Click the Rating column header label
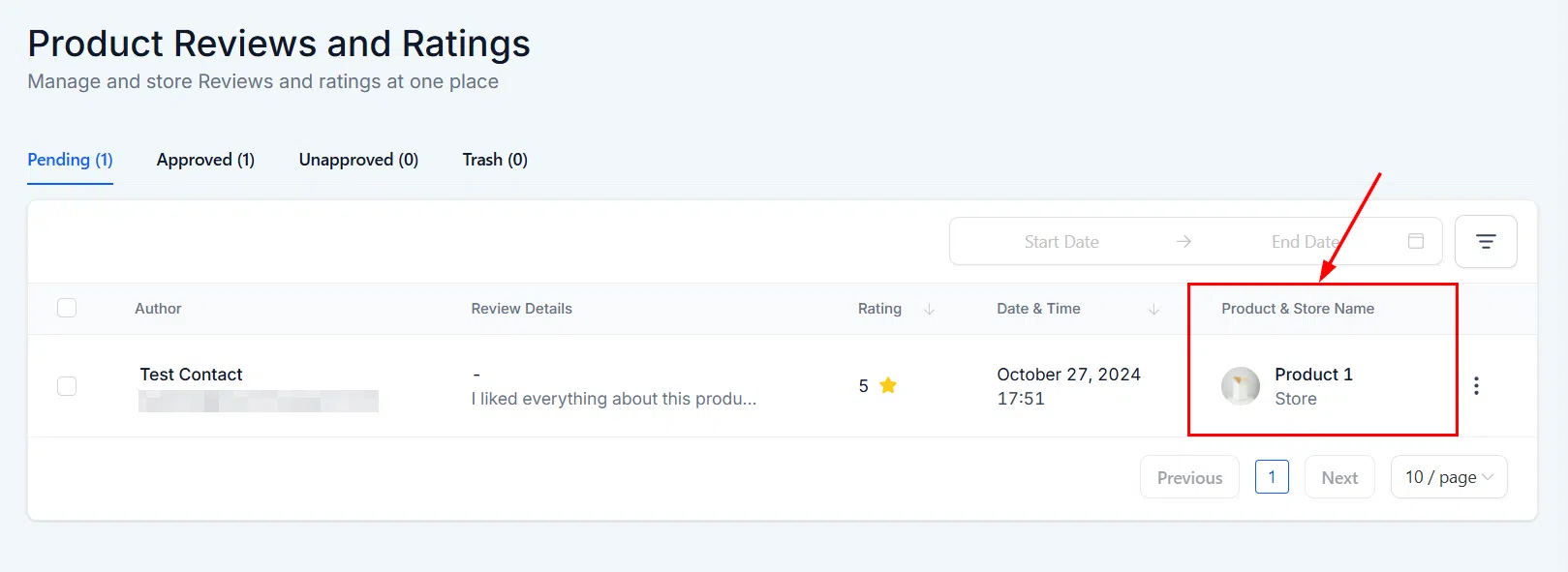 coord(879,309)
